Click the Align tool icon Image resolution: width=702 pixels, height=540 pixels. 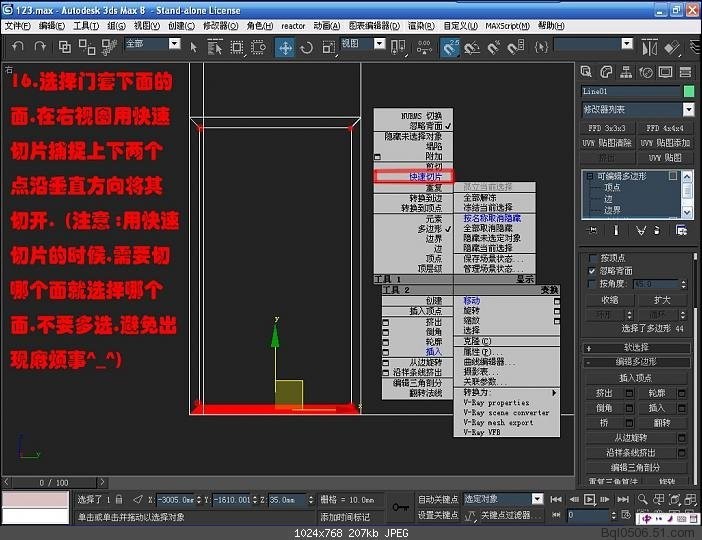point(672,47)
